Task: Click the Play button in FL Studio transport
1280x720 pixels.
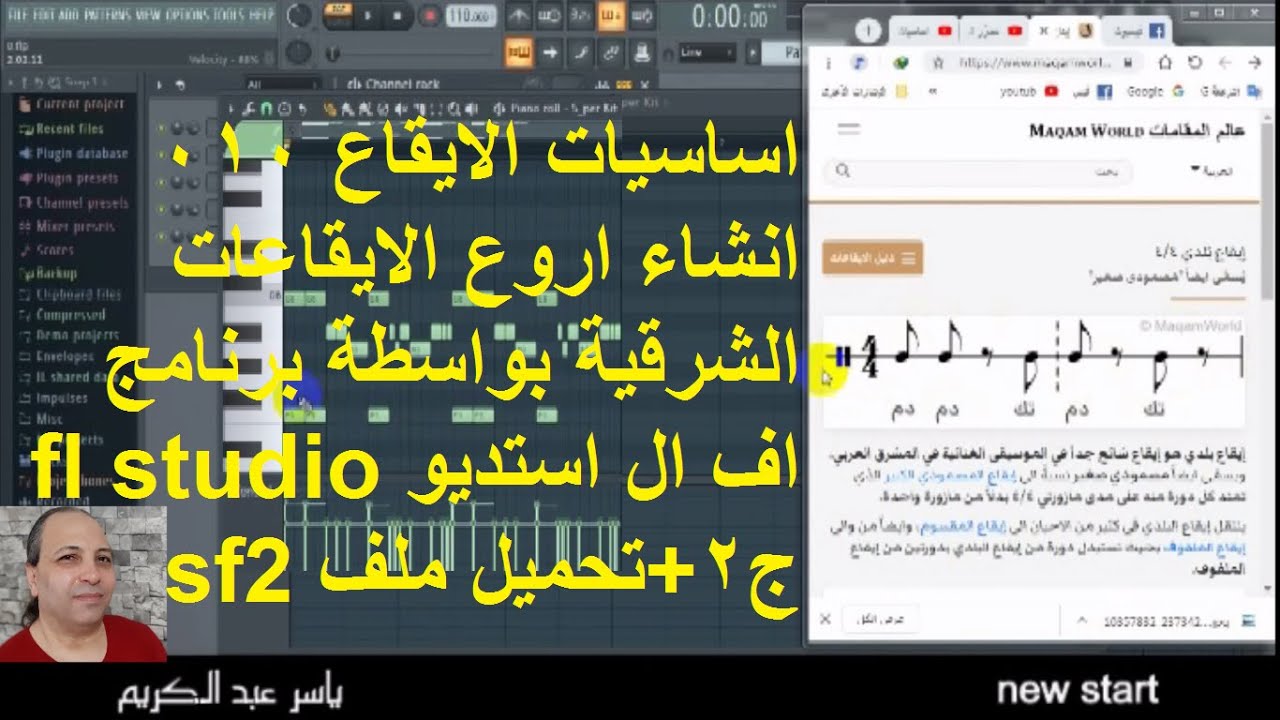Action: 367,16
